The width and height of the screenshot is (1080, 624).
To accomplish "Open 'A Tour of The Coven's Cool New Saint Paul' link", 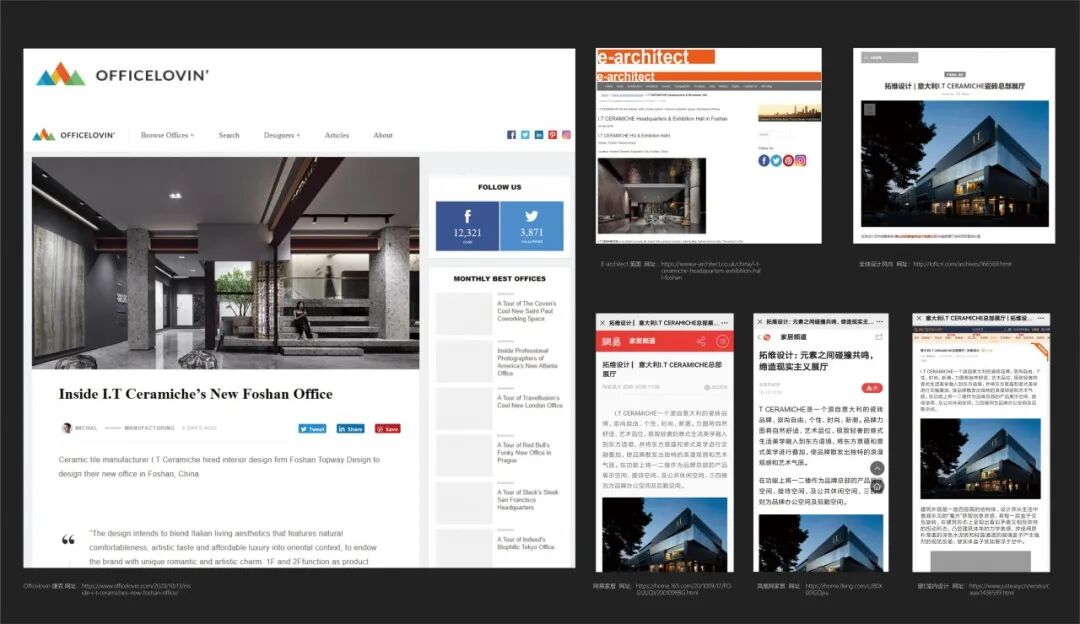I will click(x=527, y=311).
